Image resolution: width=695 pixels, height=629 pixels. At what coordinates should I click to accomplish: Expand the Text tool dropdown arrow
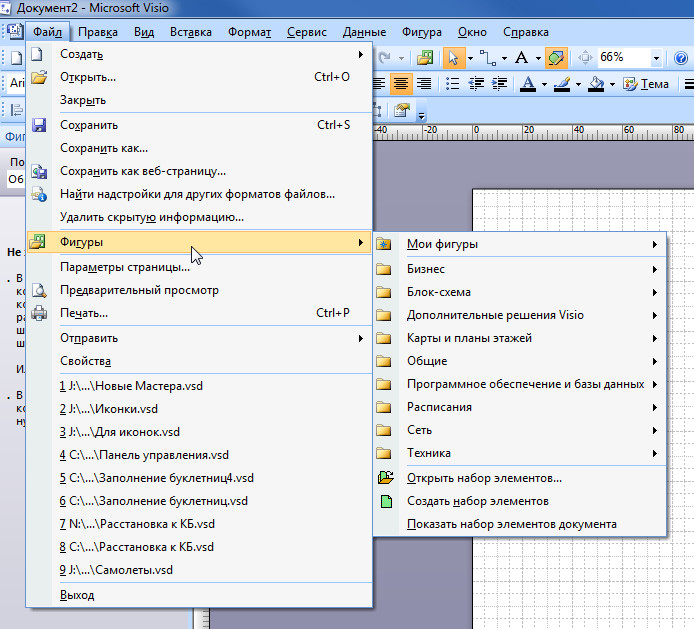tap(538, 58)
